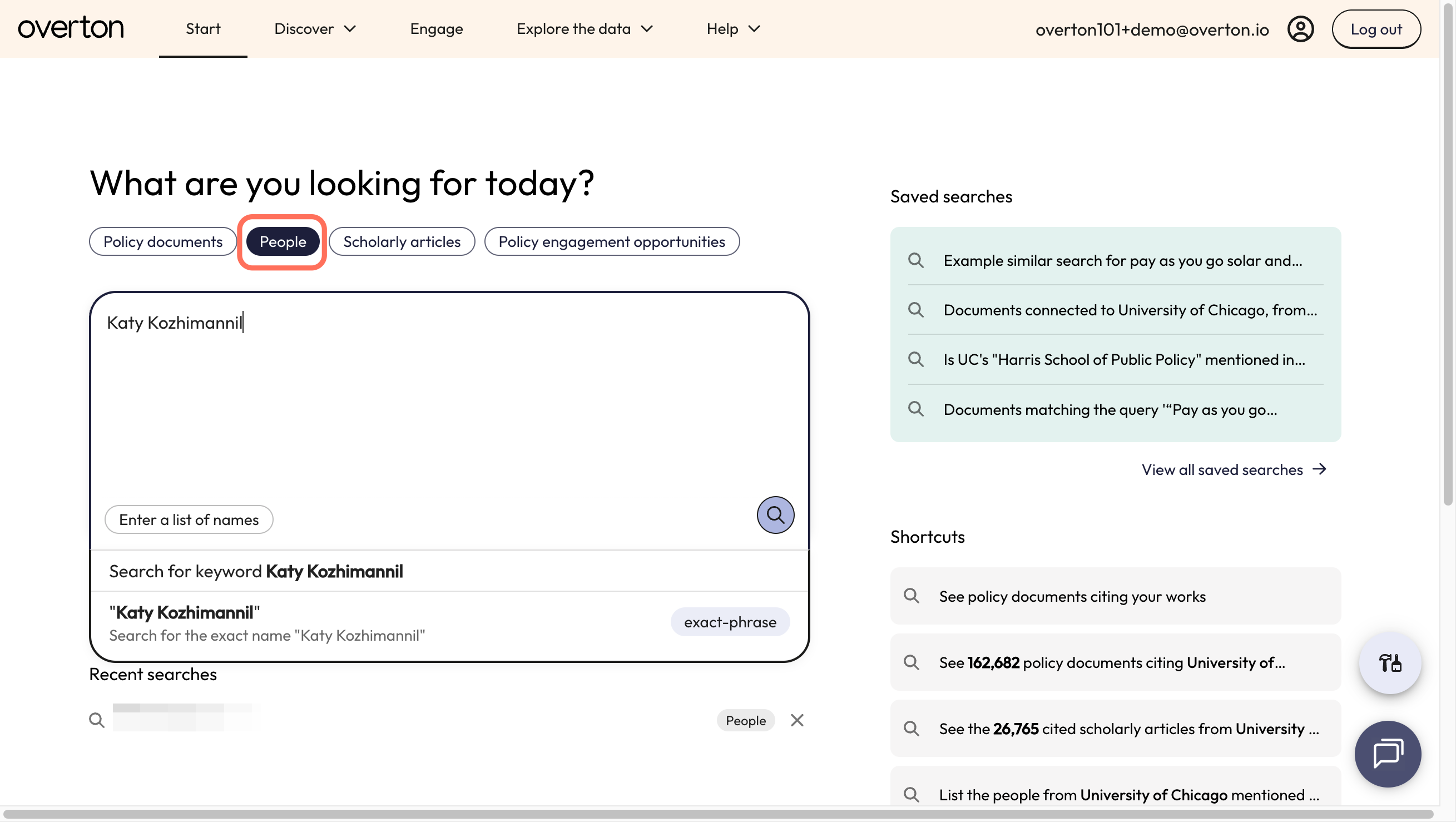Expand the Help dropdown menu

click(x=733, y=29)
